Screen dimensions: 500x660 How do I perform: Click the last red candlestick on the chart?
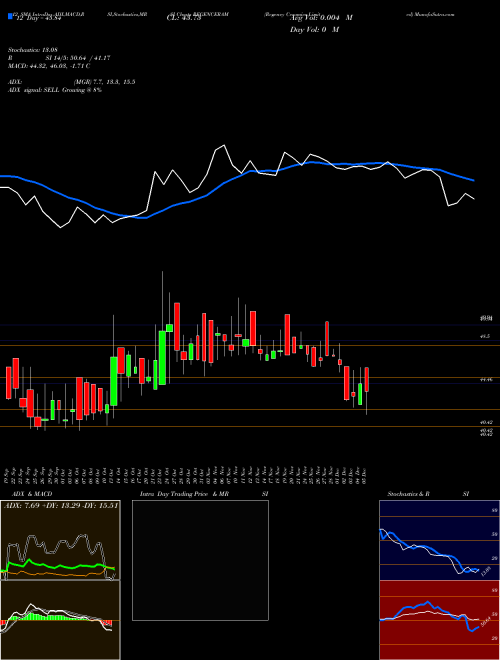point(367,380)
